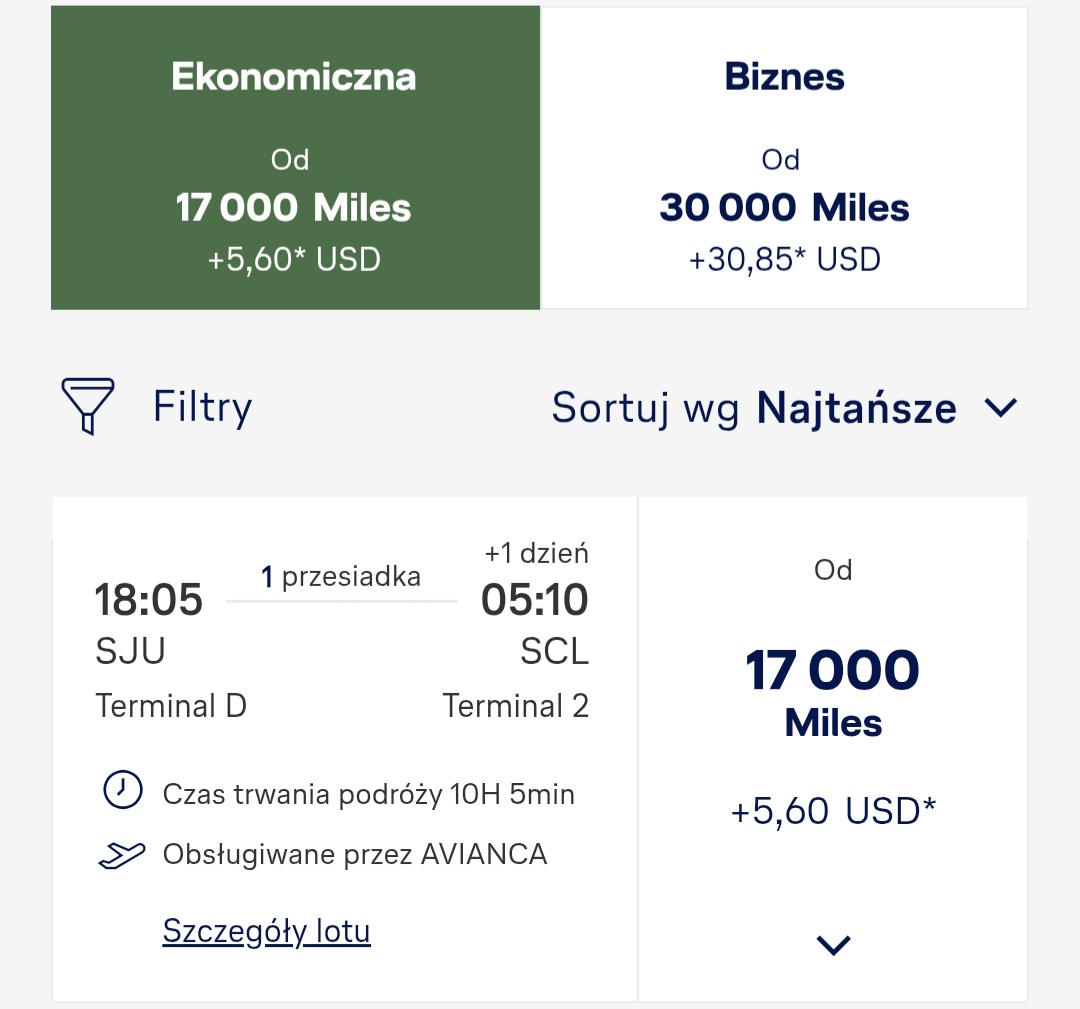Screen dimensions: 1080x1009
Task: Click 30 000 Miles in the Biznes tab
Action: tap(784, 207)
